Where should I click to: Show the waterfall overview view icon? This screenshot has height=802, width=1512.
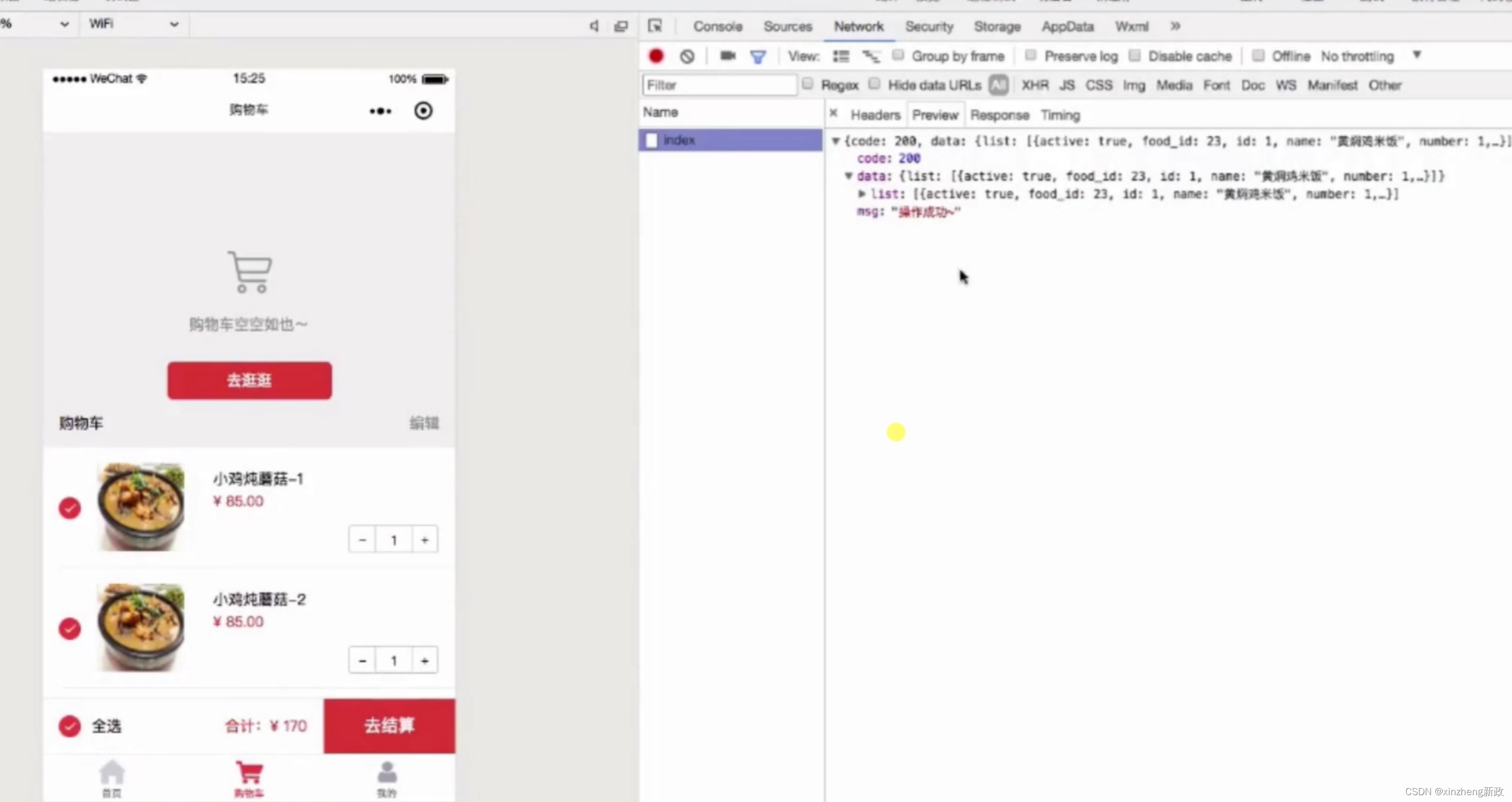coord(871,56)
